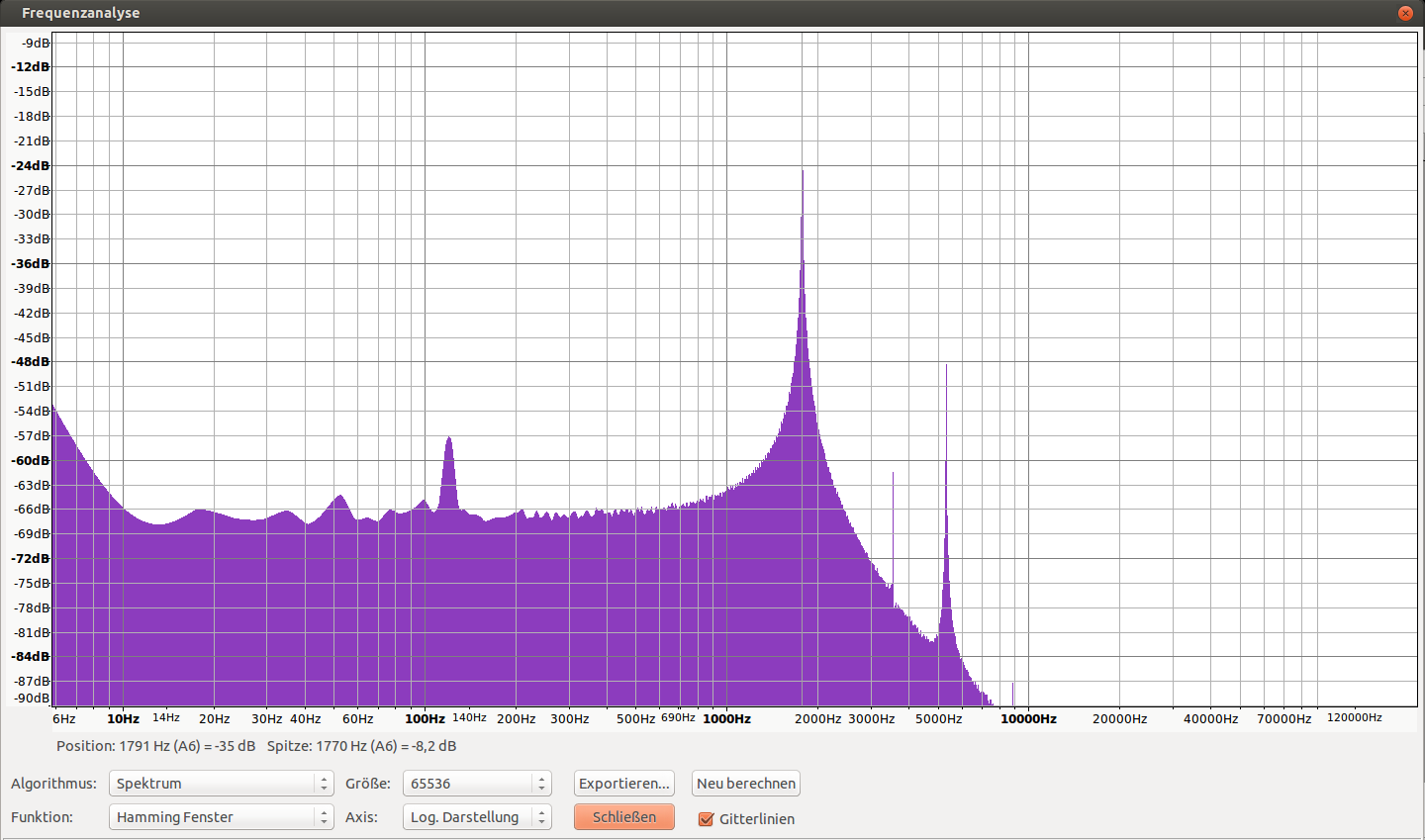This screenshot has width=1425, height=840.
Task: Click the -84dB axis label
Action: pos(31,656)
